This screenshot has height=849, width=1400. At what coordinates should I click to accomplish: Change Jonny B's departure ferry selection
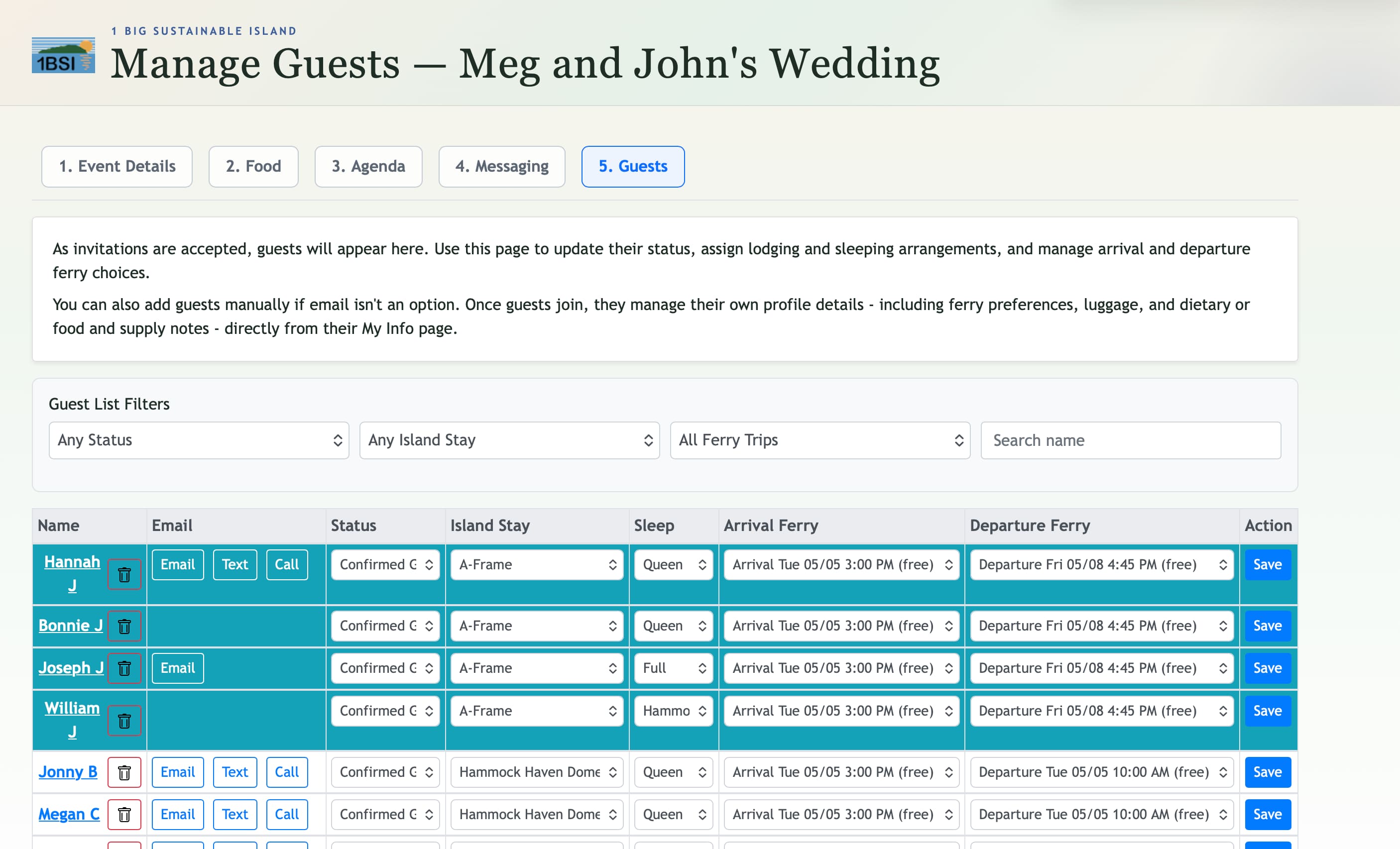coord(1101,772)
